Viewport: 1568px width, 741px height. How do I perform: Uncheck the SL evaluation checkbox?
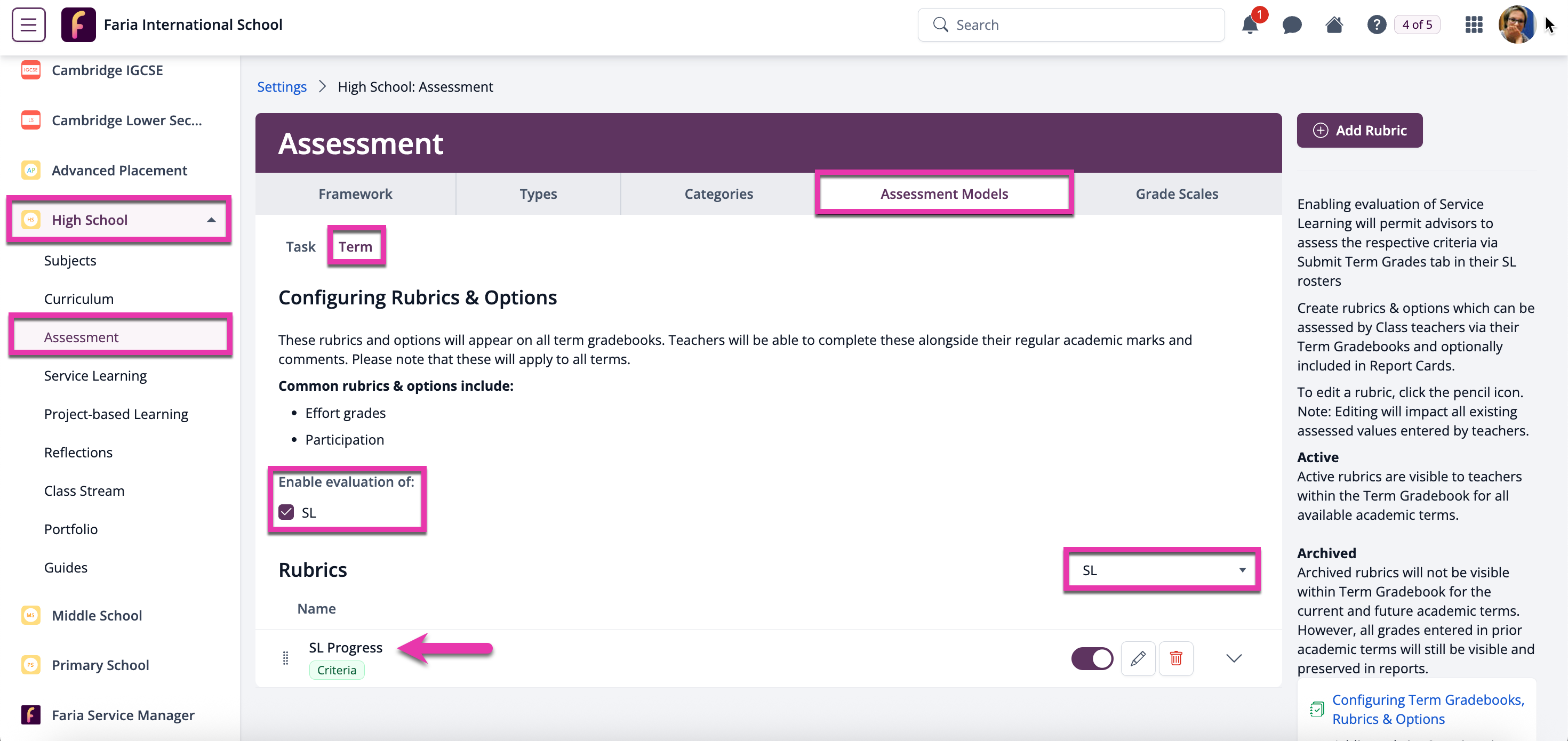coord(286,512)
